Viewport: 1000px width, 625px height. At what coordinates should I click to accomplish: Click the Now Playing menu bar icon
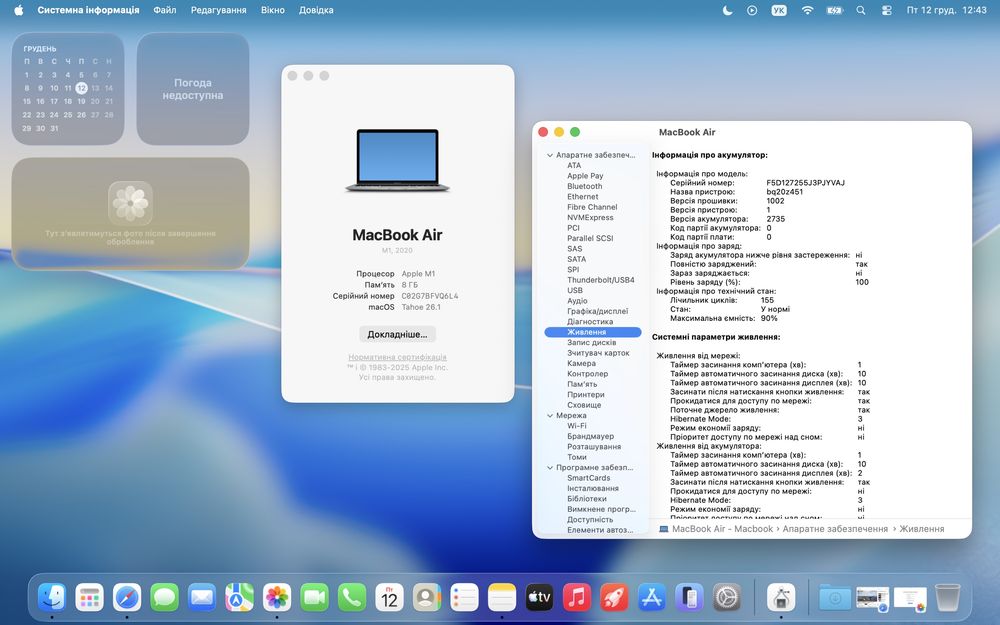coord(753,10)
